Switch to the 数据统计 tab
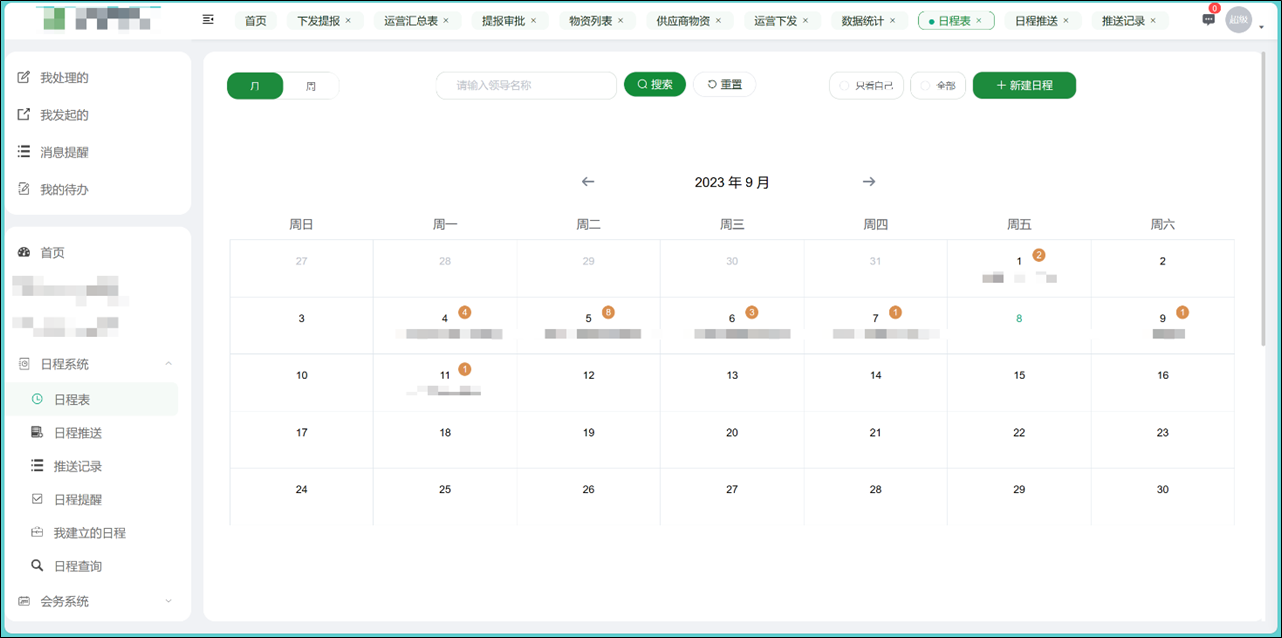This screenshot has width=1282, height=638. (863, 19)
